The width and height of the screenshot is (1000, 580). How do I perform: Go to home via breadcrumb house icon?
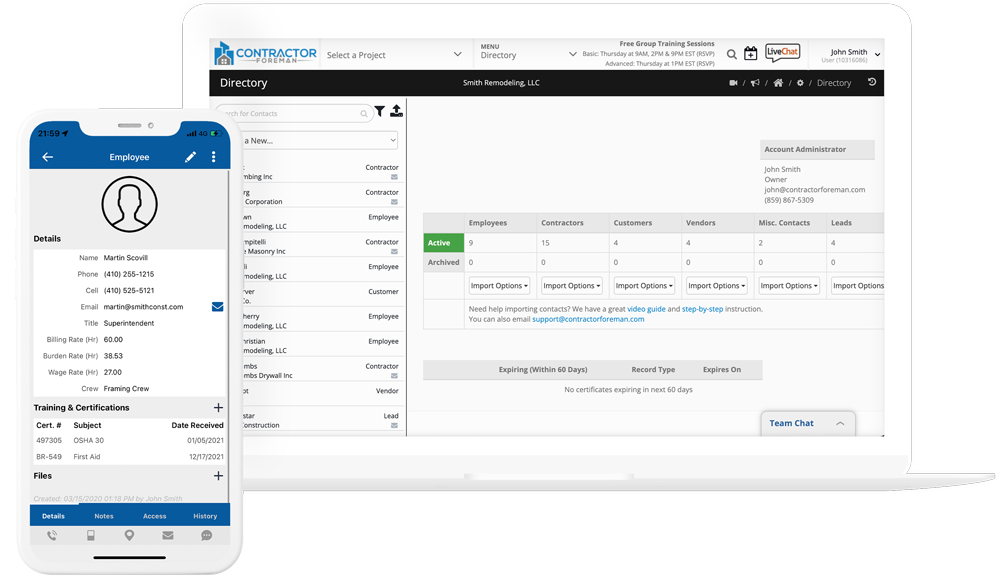[x=778, y=83]
